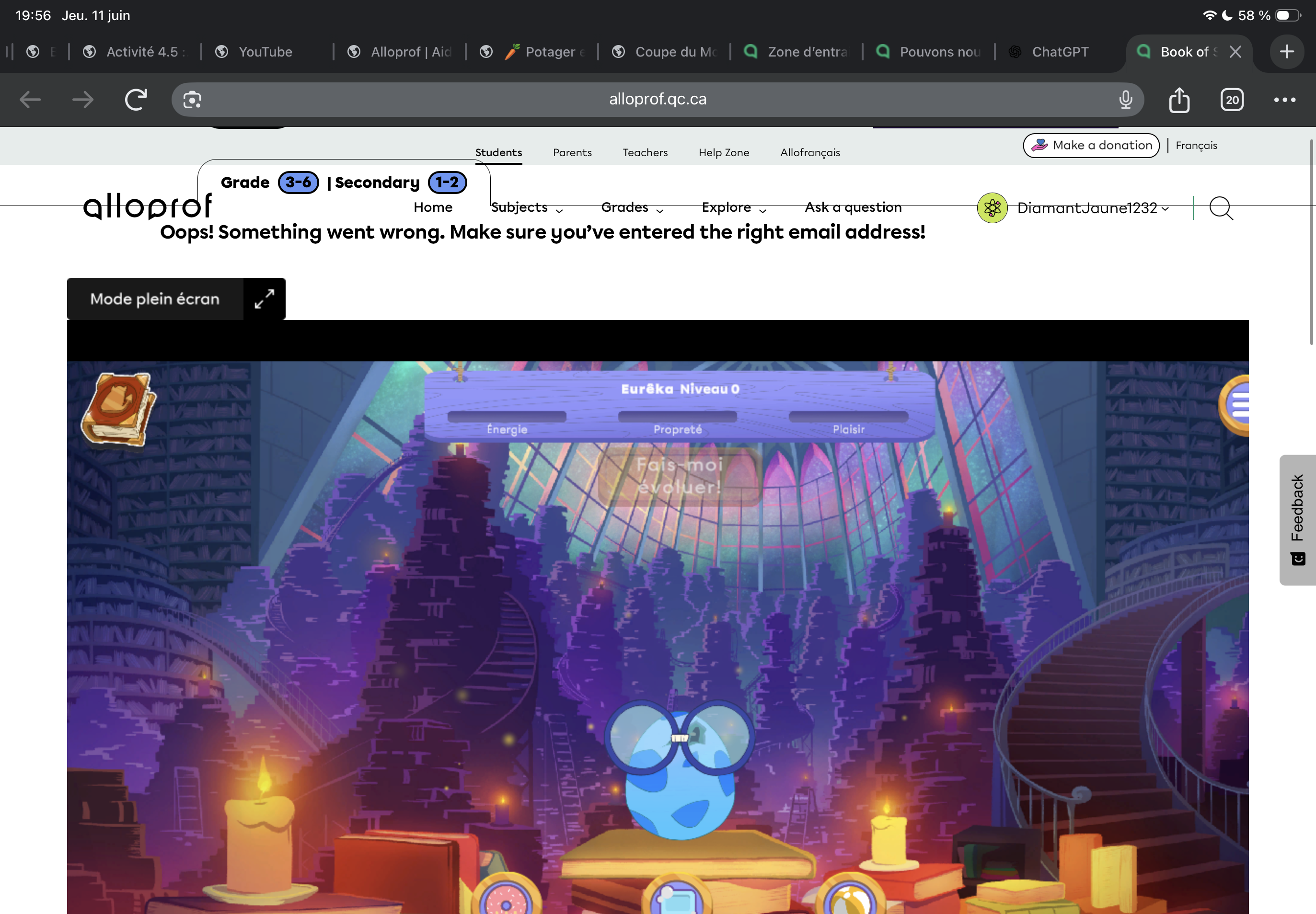Switch to the Coupe du Mo tab
The image size is (1316, 914).
pyautogui.click(x=665, y=52)
